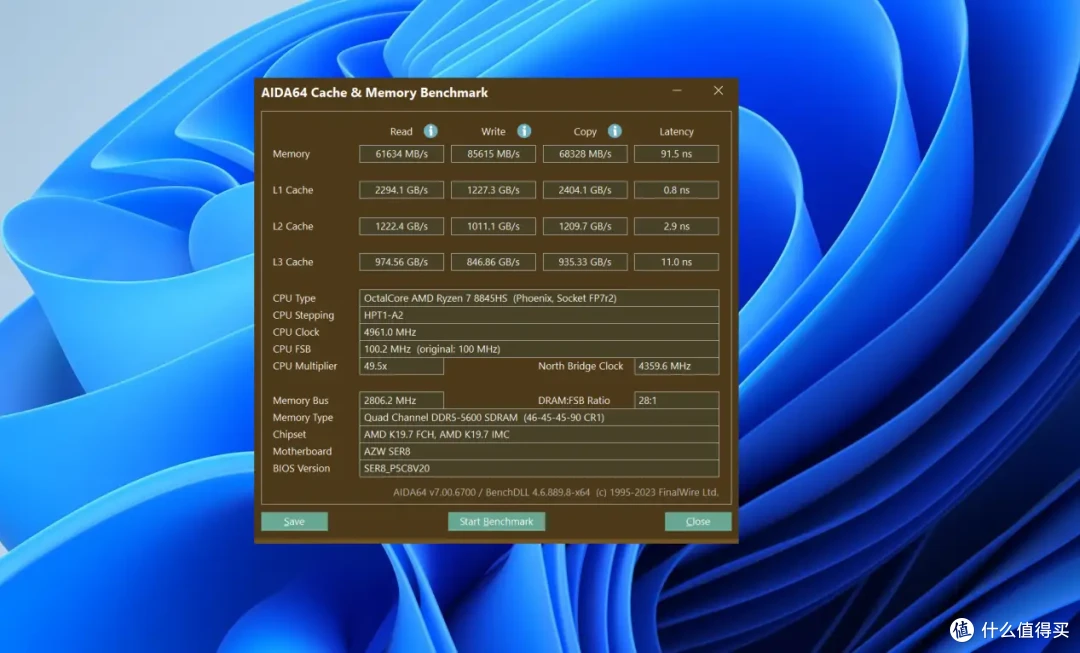Click the Copy info icon
1080x653 pixels.
(x=615, y=131)
